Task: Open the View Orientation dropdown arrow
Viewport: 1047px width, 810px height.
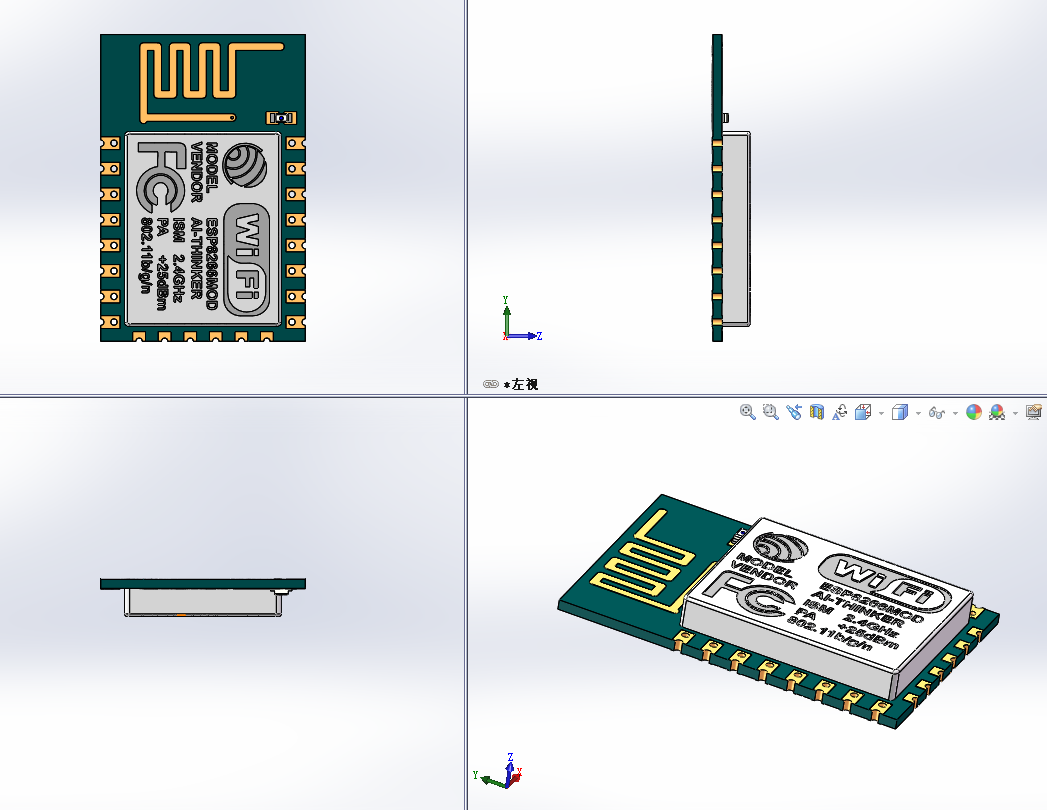Action: (880, 412)
